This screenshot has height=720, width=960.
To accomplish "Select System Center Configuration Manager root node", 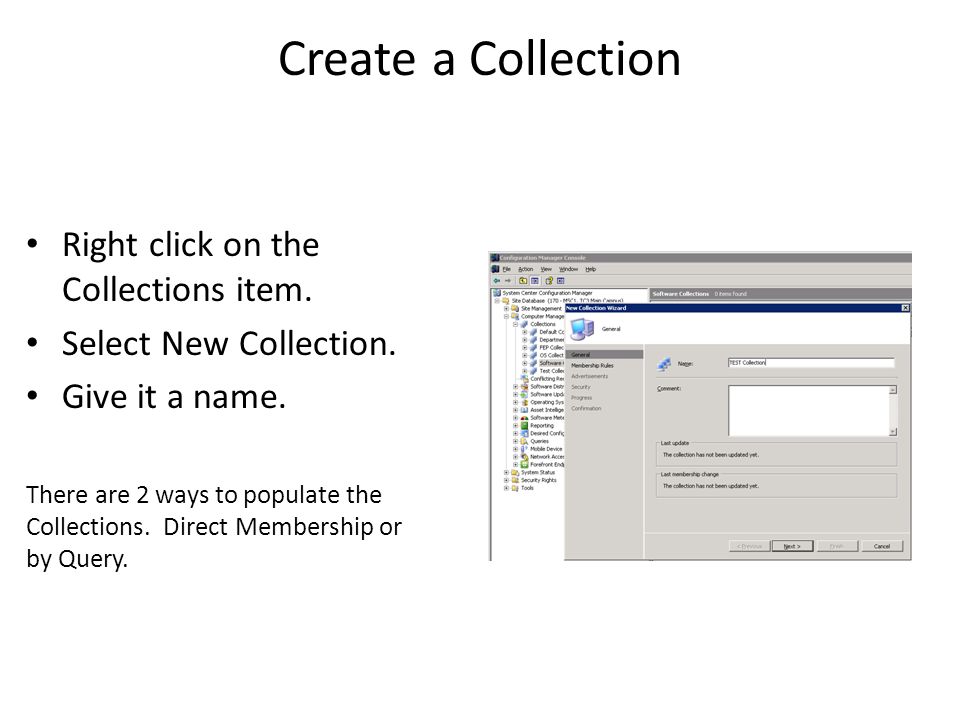I will point(547,293).
